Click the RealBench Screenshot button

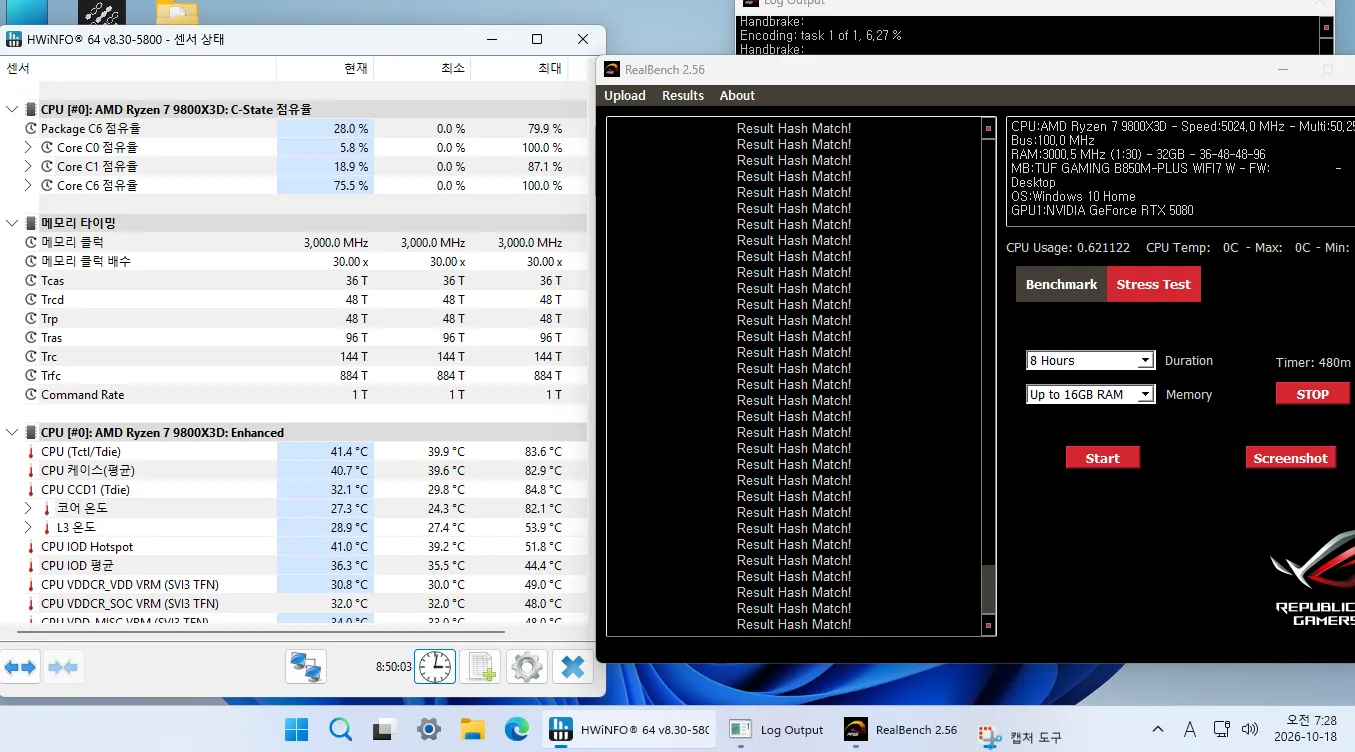tap(1291, 458)
